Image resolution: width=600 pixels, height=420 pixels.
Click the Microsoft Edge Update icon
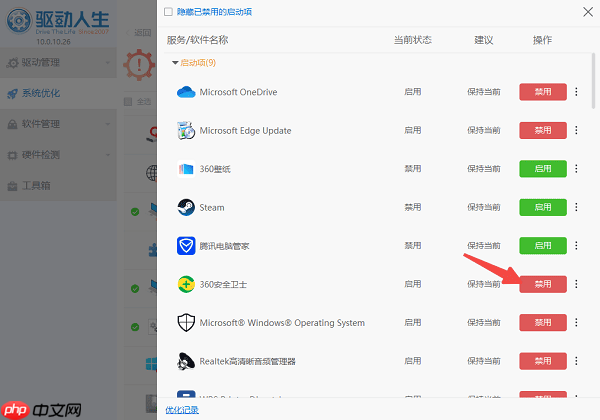point(186,130)
